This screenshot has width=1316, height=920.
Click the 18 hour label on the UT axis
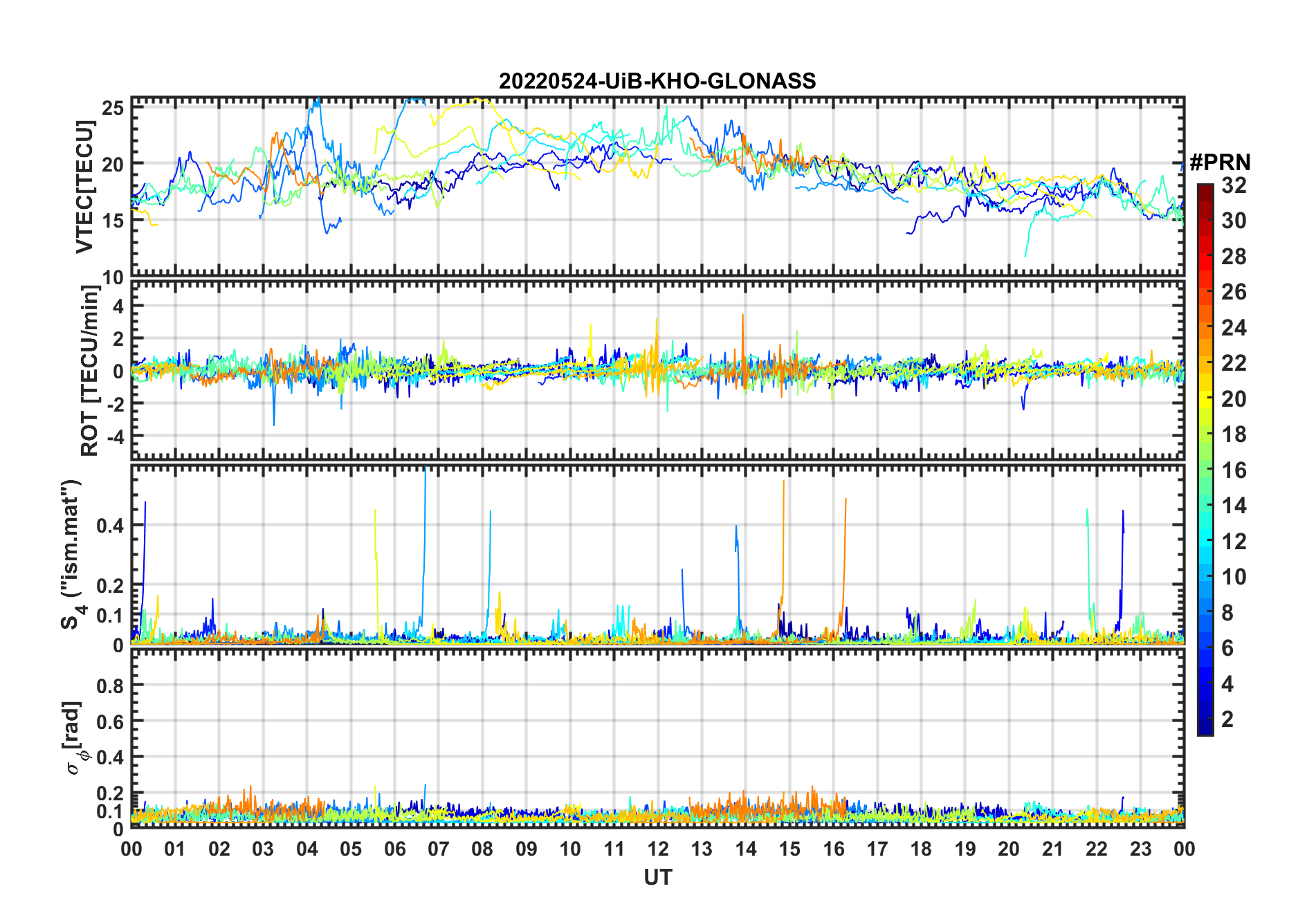pyautogui.click(x=922, y=849)
